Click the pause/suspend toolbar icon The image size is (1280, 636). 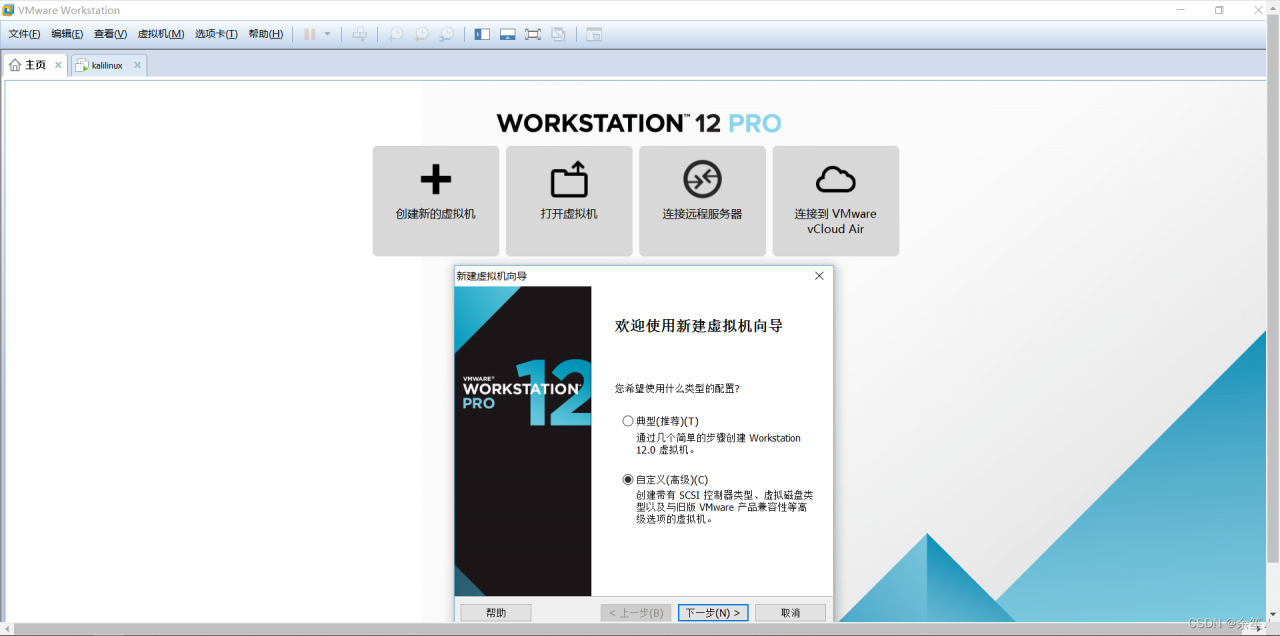pos(310,34)
